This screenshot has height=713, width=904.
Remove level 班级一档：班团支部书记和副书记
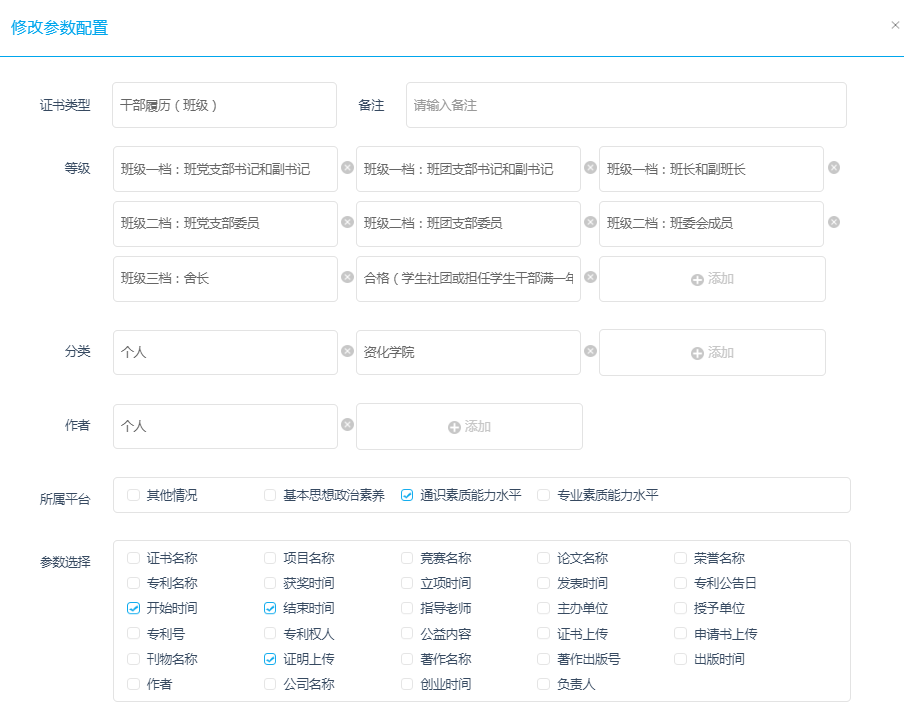pos(590,168)
